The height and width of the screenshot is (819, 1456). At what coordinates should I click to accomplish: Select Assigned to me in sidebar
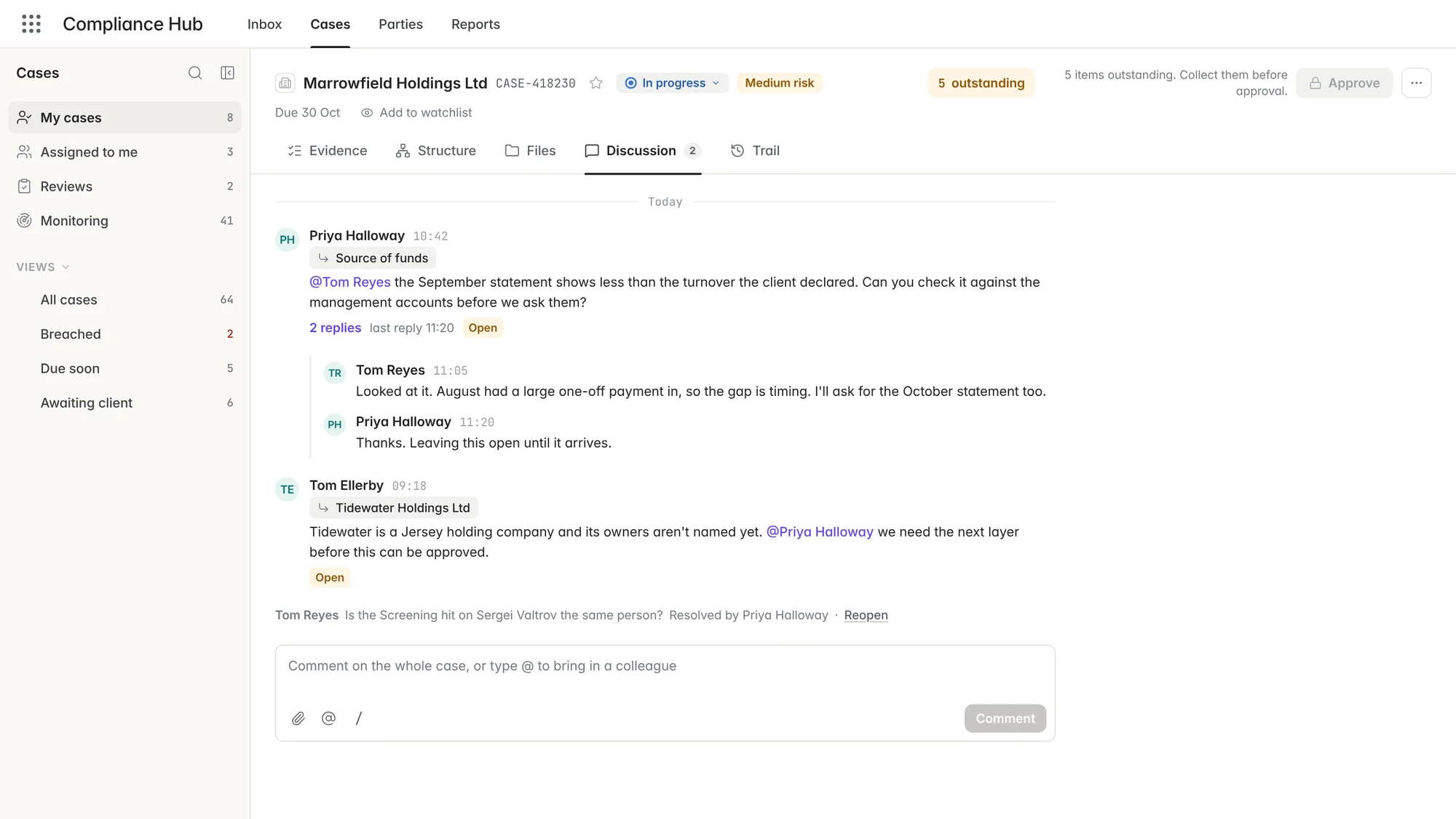pyautogui.click(x=124, y=152)
